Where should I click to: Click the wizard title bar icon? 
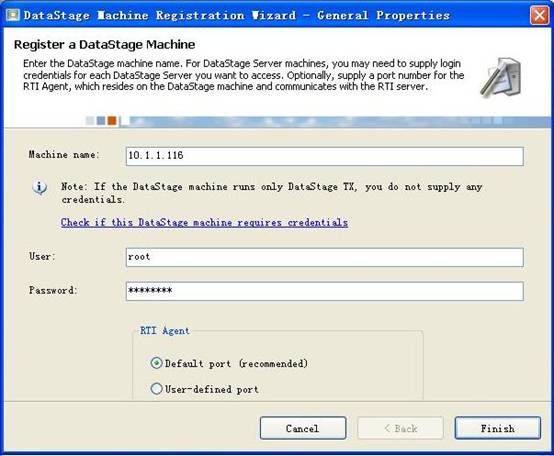point(13,15)
